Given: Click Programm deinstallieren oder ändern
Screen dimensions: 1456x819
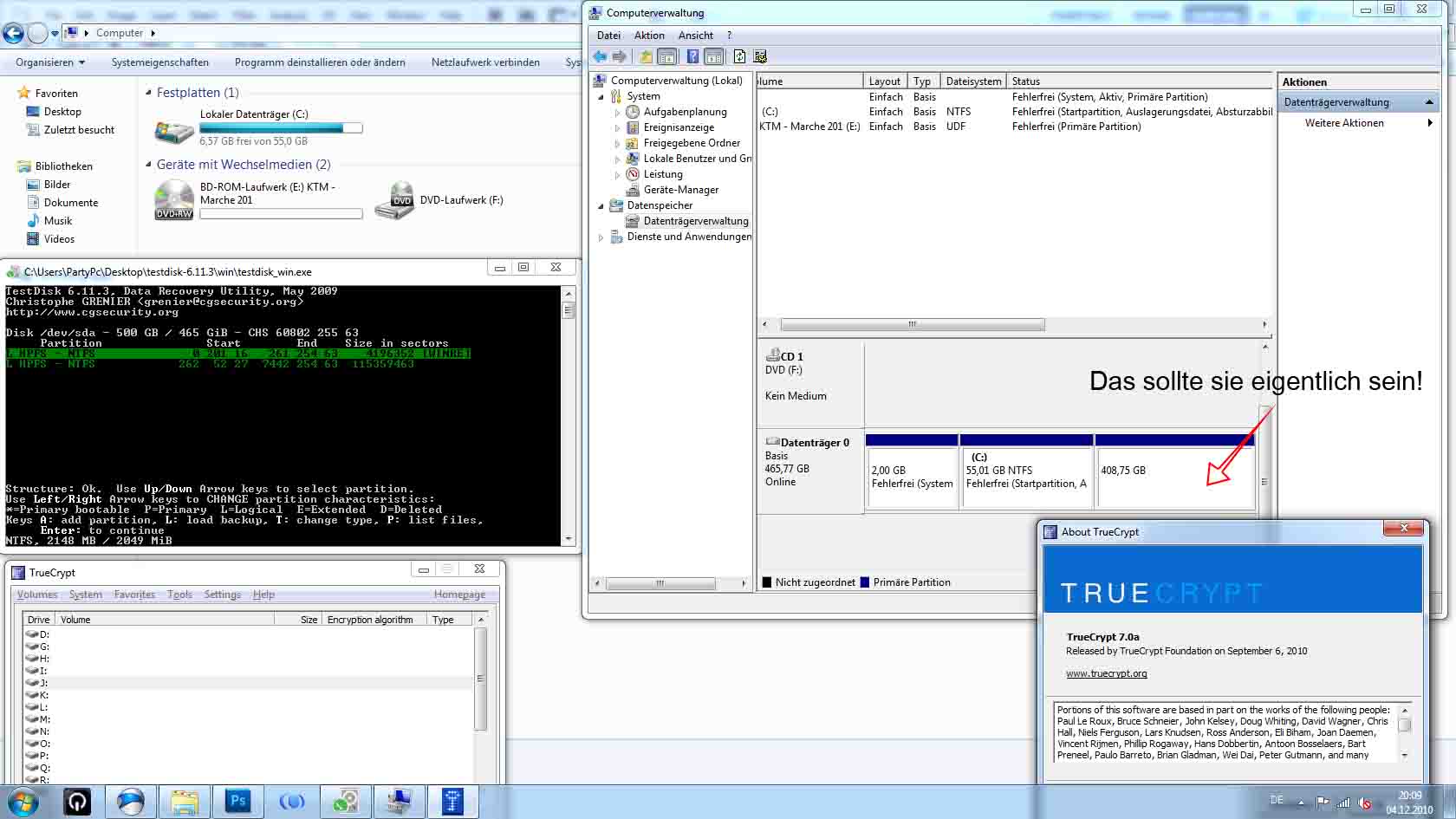Looking at the screenshot, I should point(320,62).
